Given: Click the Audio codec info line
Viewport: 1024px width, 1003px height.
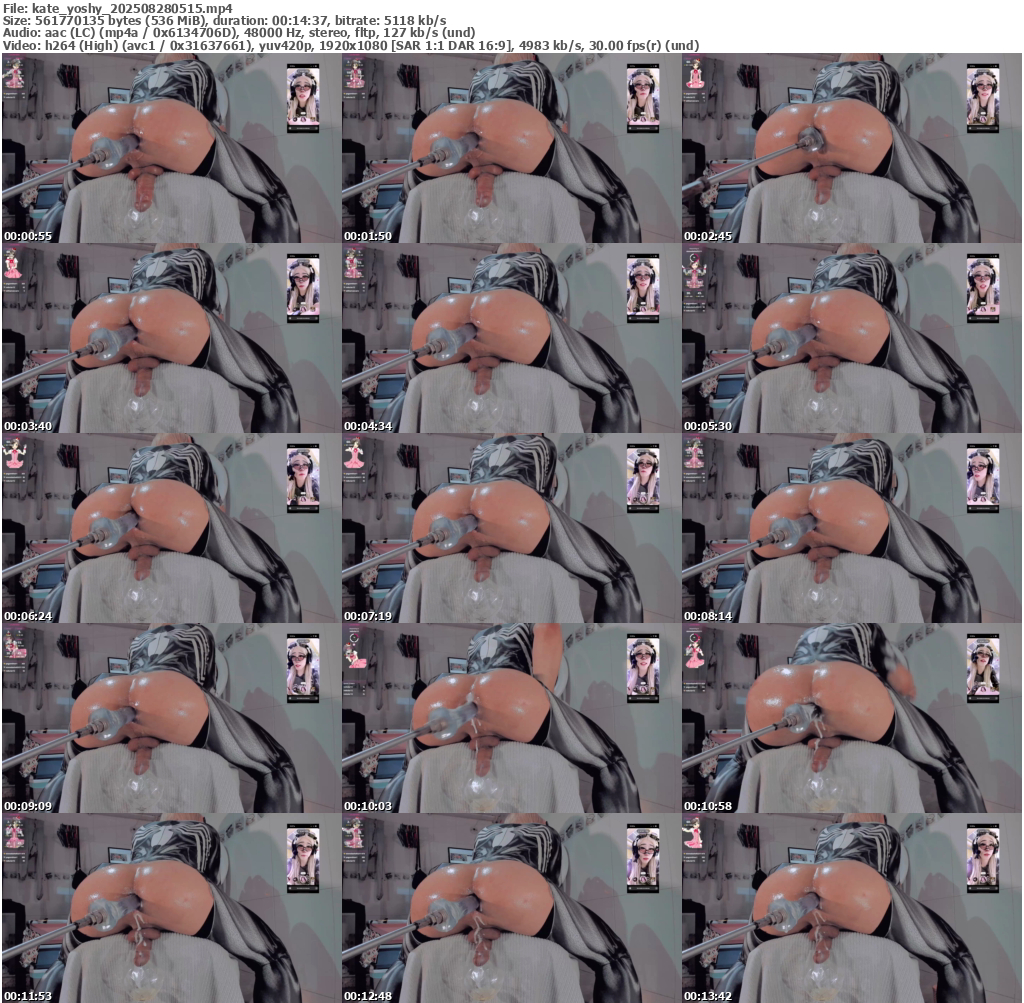Looking at the screenshot, I should tap(238, 32).
